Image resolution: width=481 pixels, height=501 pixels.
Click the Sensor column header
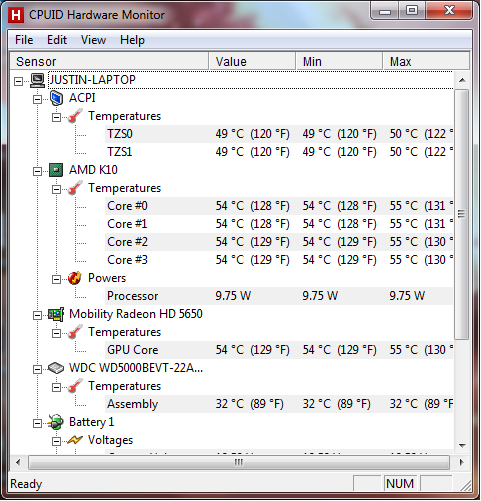tap(109, 61)
